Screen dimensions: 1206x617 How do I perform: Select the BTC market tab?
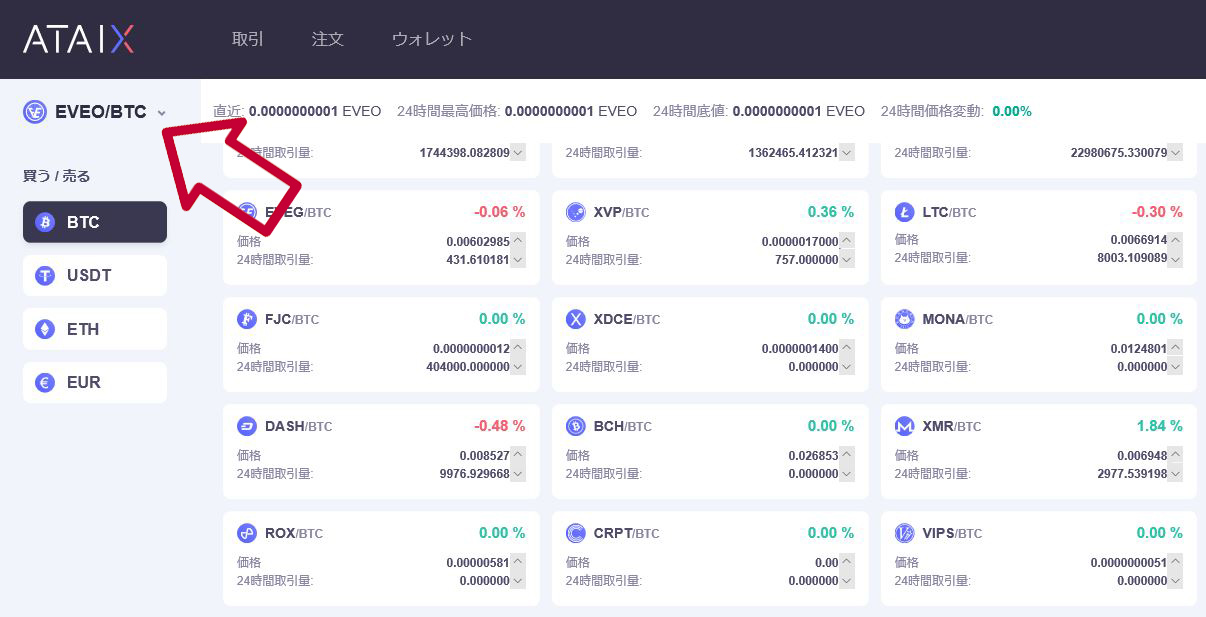[95, 222]
